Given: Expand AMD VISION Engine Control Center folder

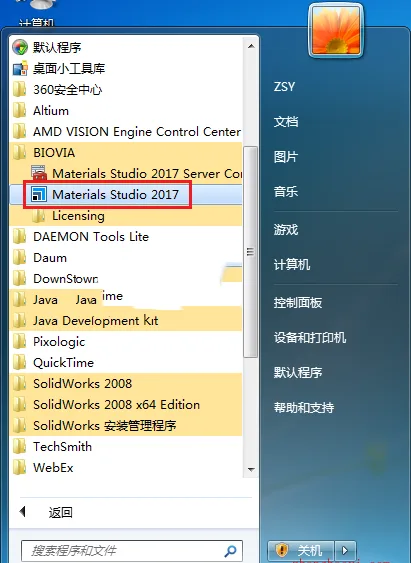Looking at the screenshot, I should tap(126, 132).
